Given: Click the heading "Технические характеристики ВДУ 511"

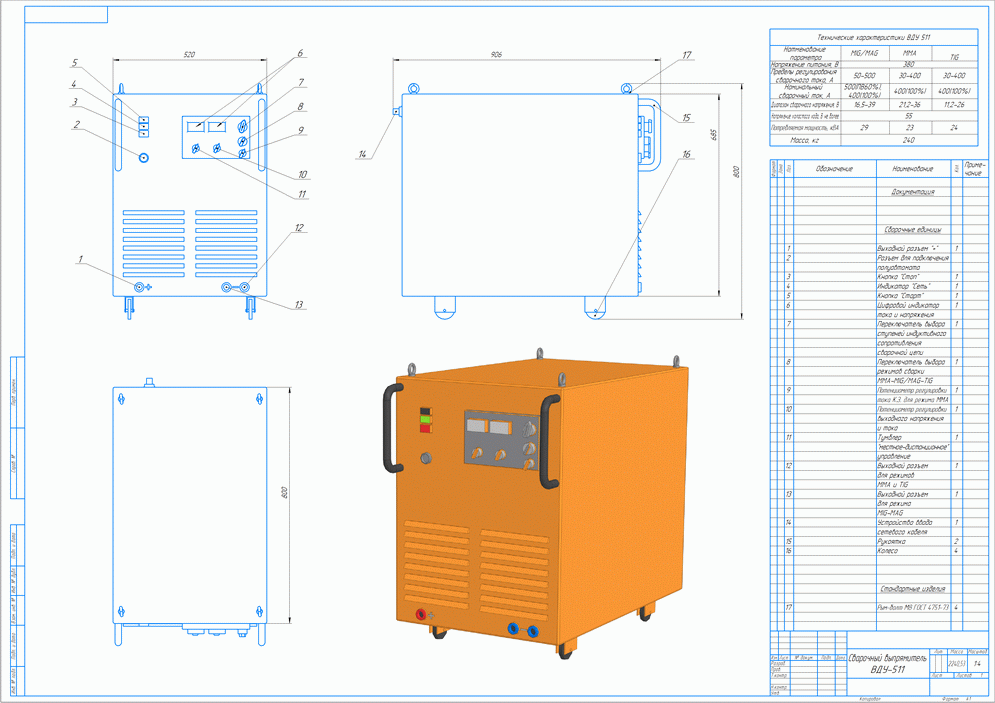Looking at the screenshot, I should point(873,37).
